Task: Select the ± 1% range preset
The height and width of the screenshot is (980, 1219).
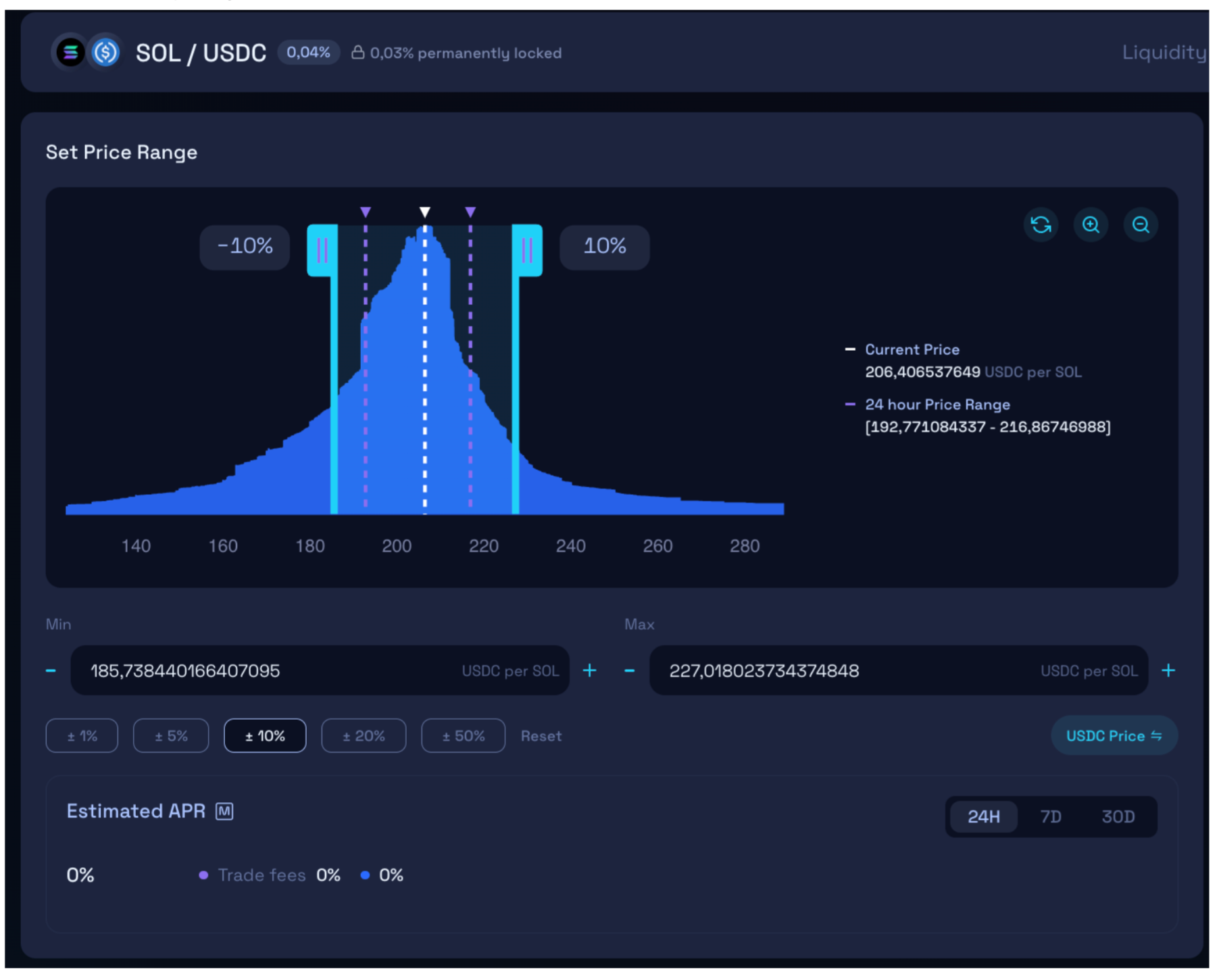Action: 82,736
